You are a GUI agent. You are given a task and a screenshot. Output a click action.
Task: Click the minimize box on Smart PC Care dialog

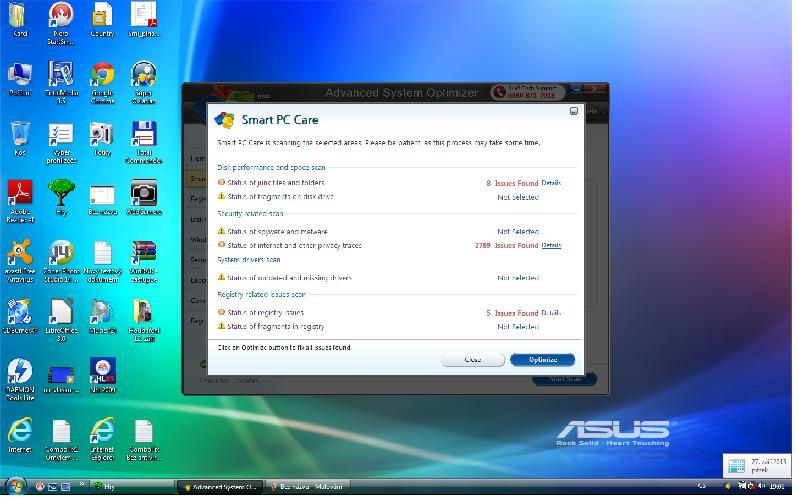pos(574,111)
